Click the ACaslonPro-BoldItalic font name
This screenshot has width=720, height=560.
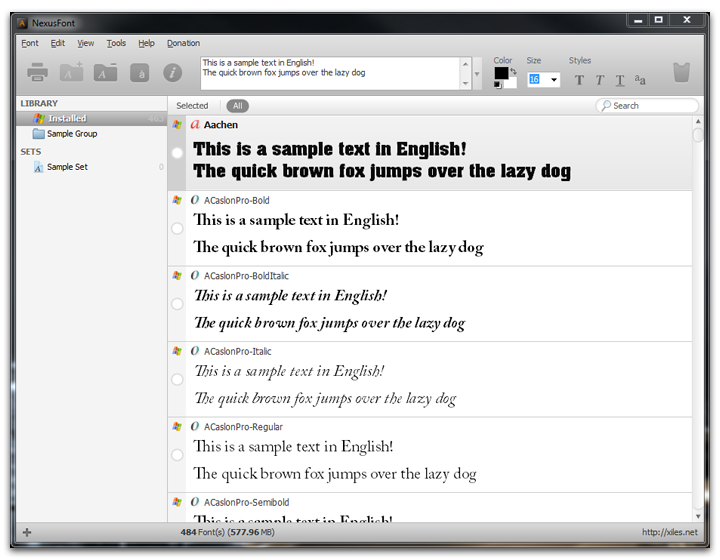[246, 276]
